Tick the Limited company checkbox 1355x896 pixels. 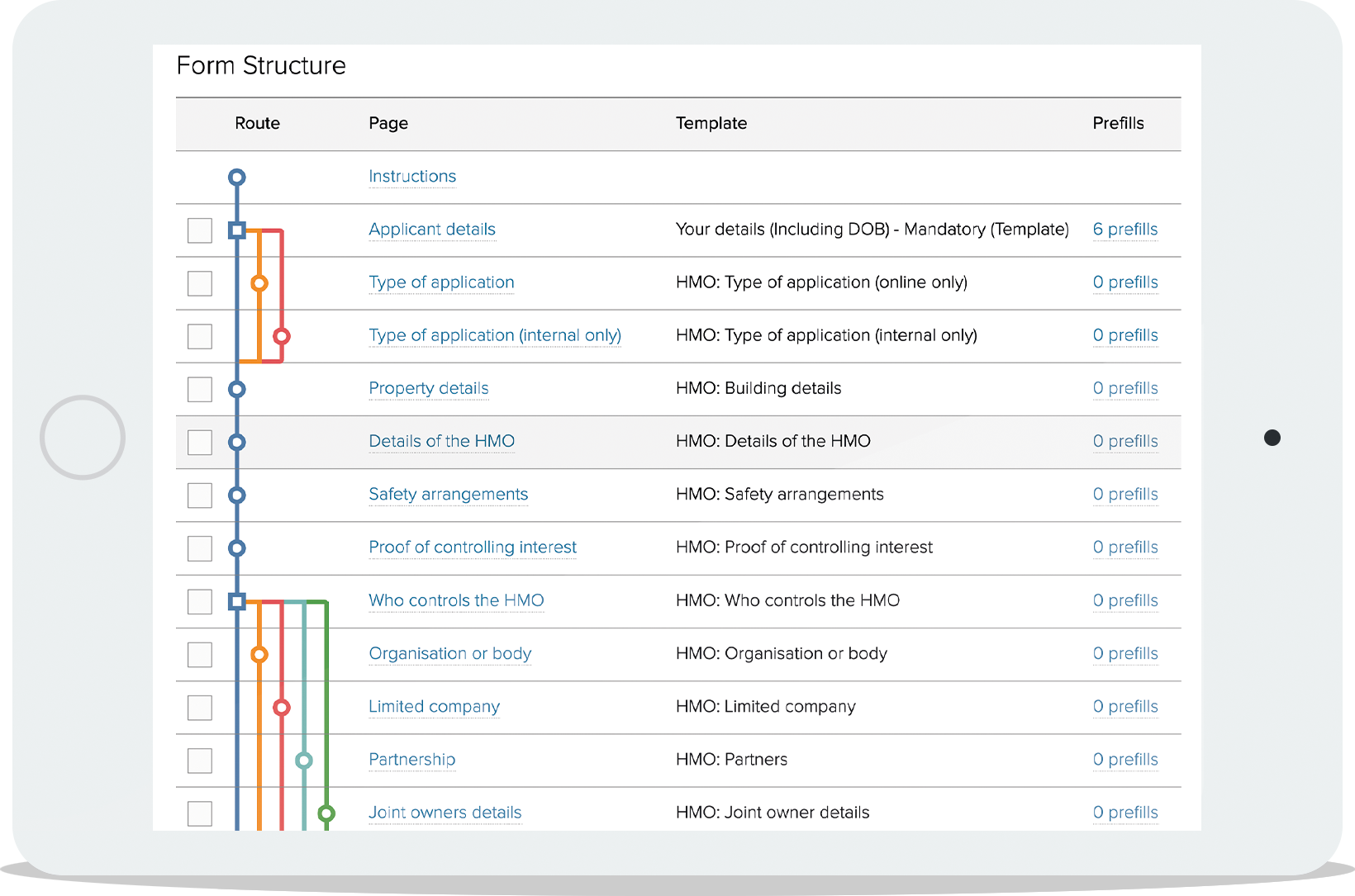click(200, 708)
